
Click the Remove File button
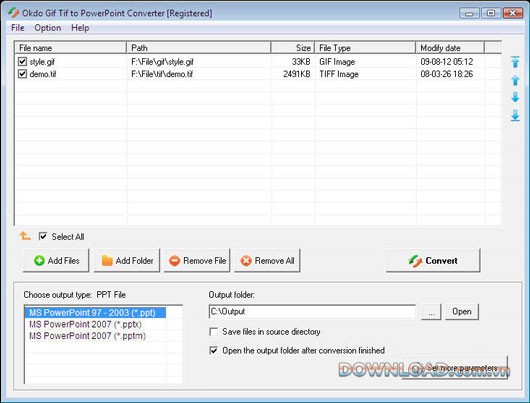tap(197, 260)
